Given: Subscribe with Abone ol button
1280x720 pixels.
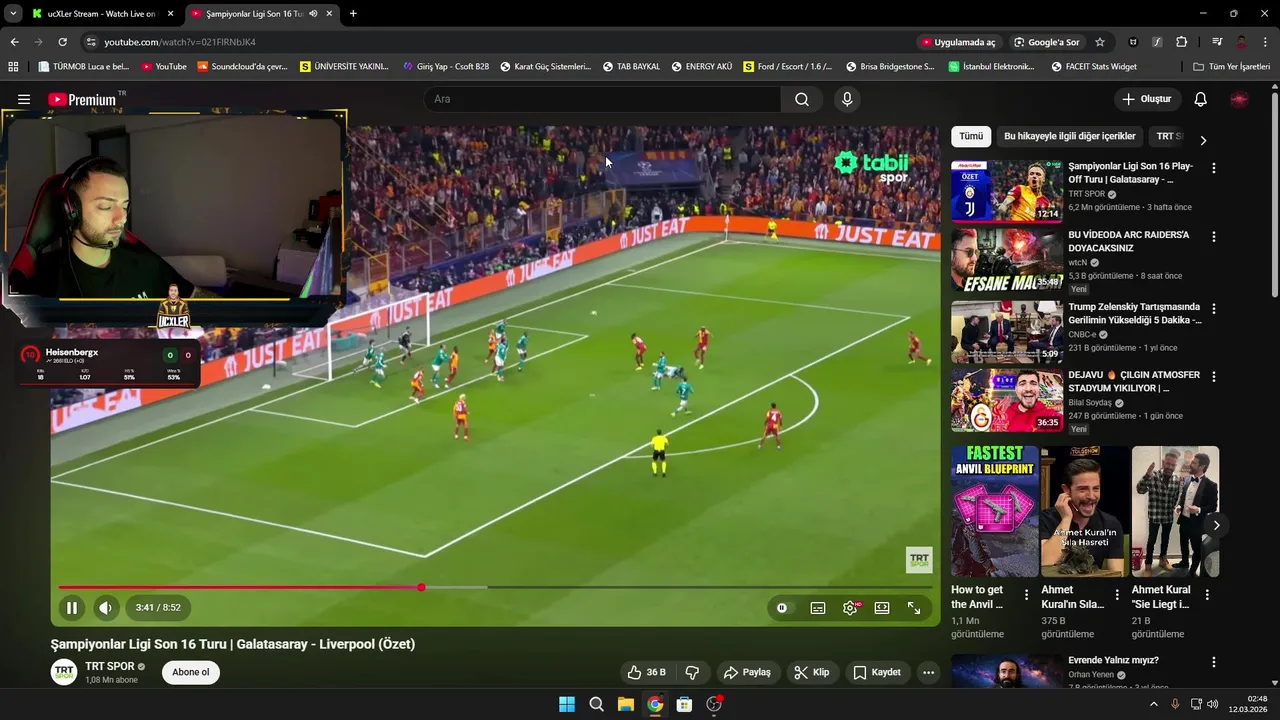Looking at the screenshot, I should coord(191,672).
